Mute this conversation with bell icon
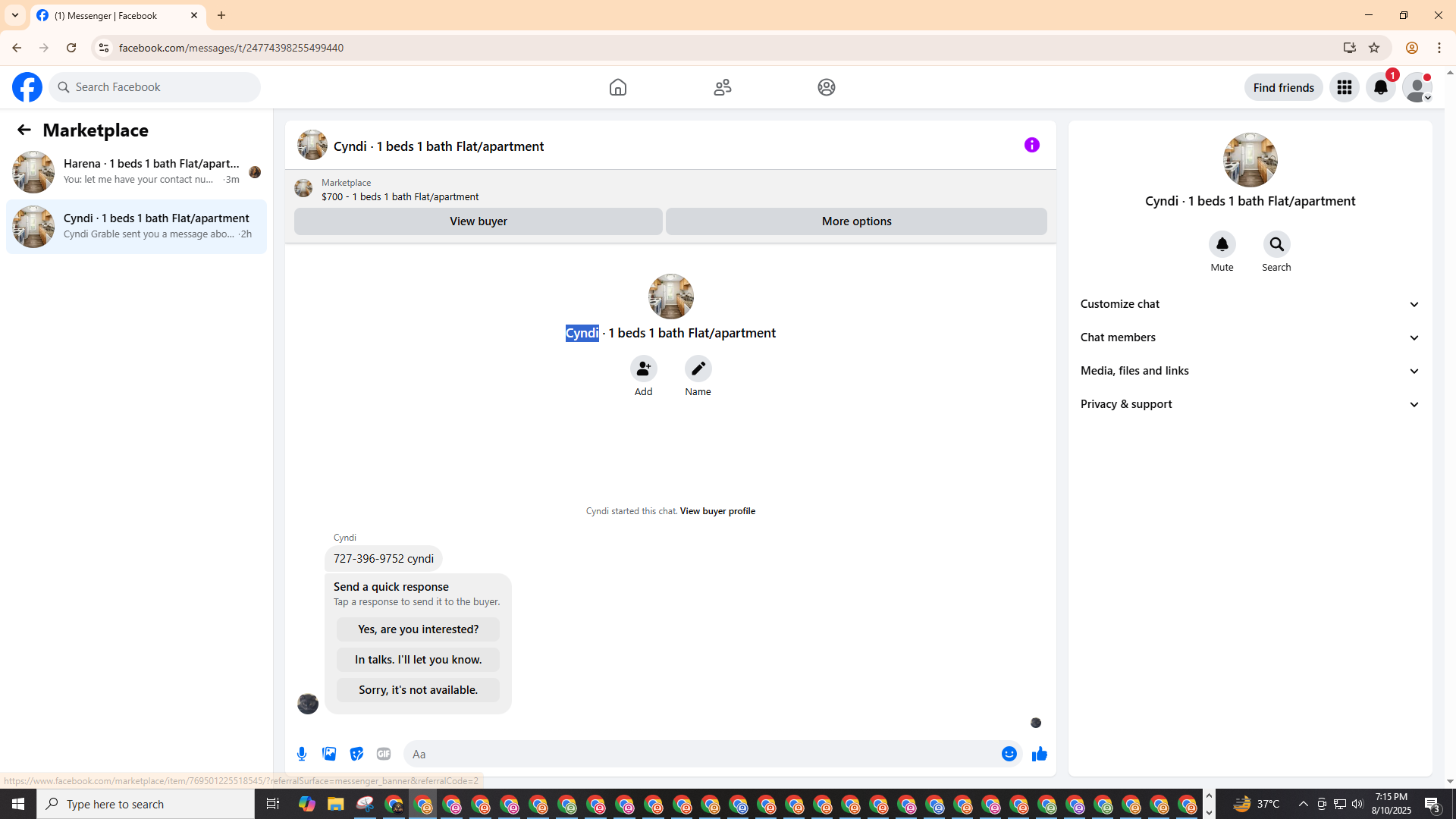This screenshot has width=1456, height=819. click(x=1222, y=244)
